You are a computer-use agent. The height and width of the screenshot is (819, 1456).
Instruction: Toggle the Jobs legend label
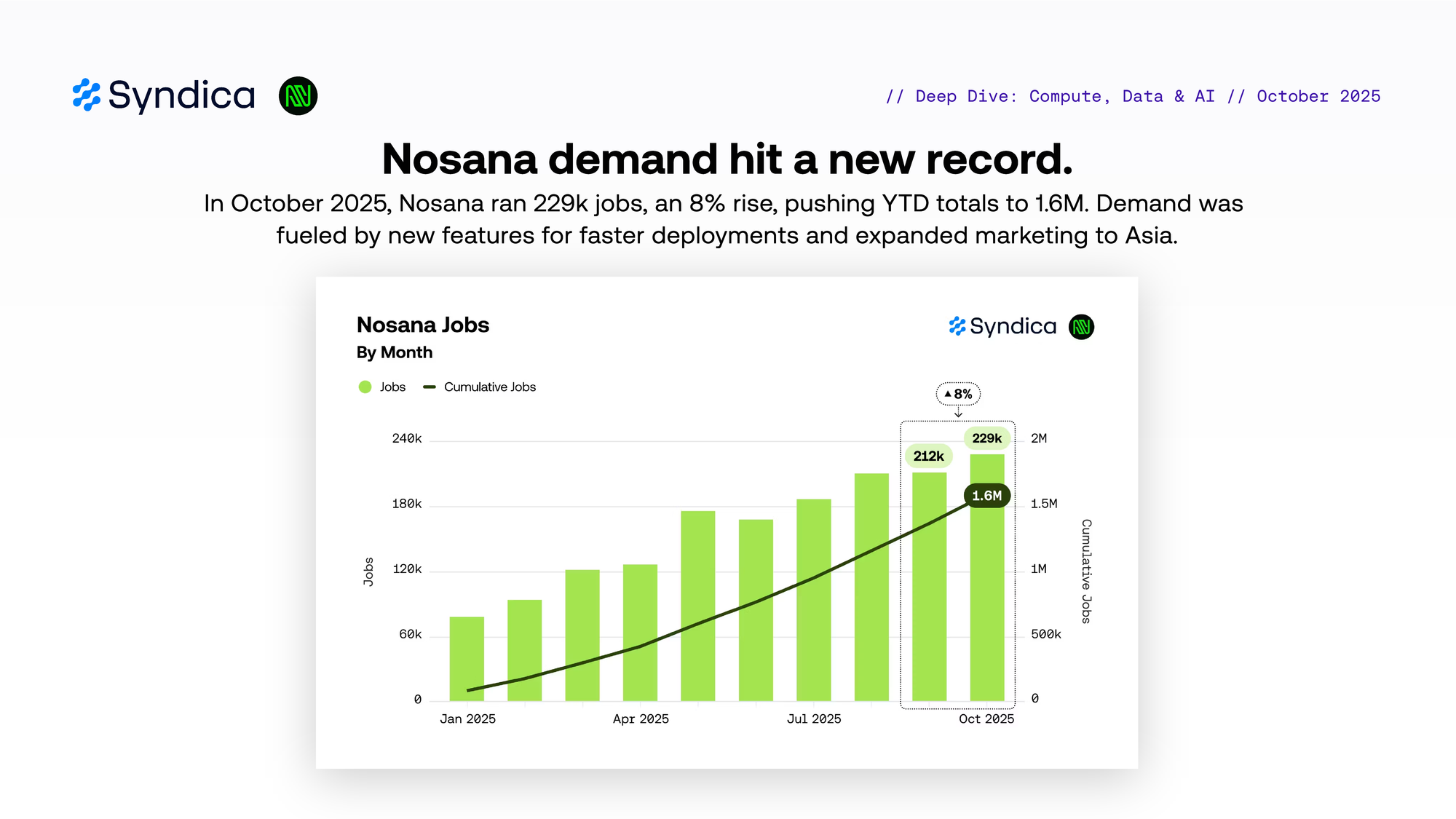(392, 387)
